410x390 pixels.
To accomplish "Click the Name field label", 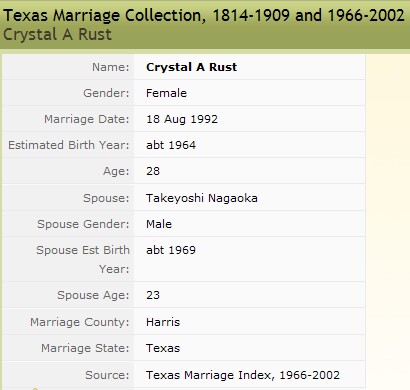I will click(x=111, y=67).
